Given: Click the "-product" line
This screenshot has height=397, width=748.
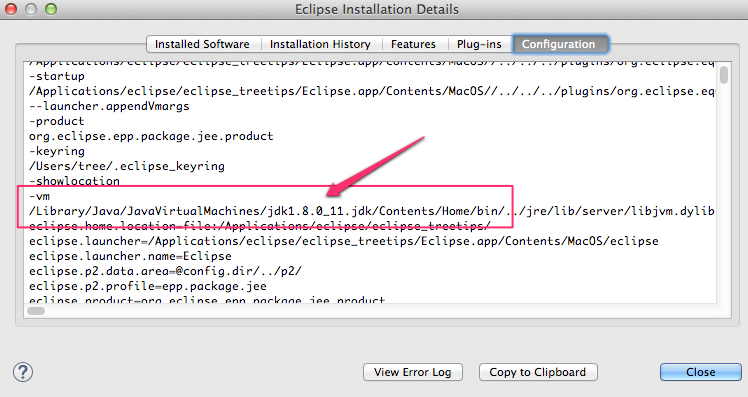Looking at the screenshot, I should 57,121.
